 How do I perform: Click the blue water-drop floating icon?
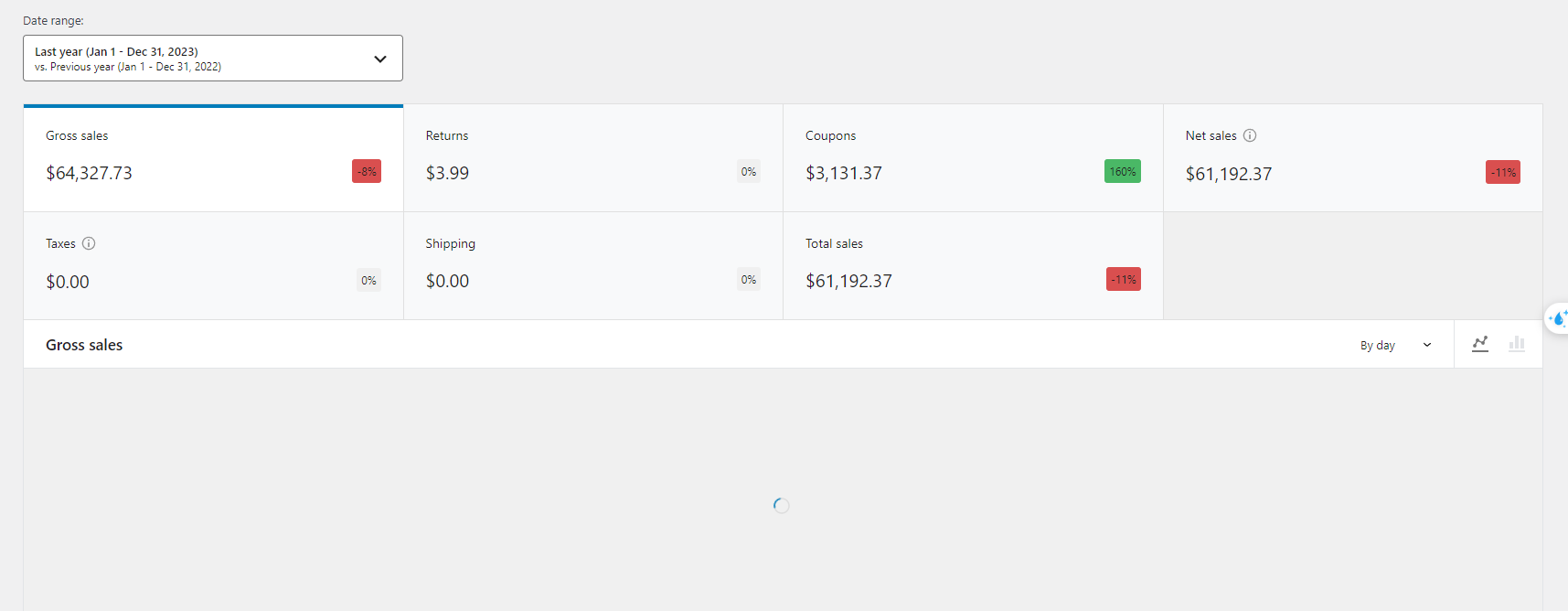pos(1558,318)
